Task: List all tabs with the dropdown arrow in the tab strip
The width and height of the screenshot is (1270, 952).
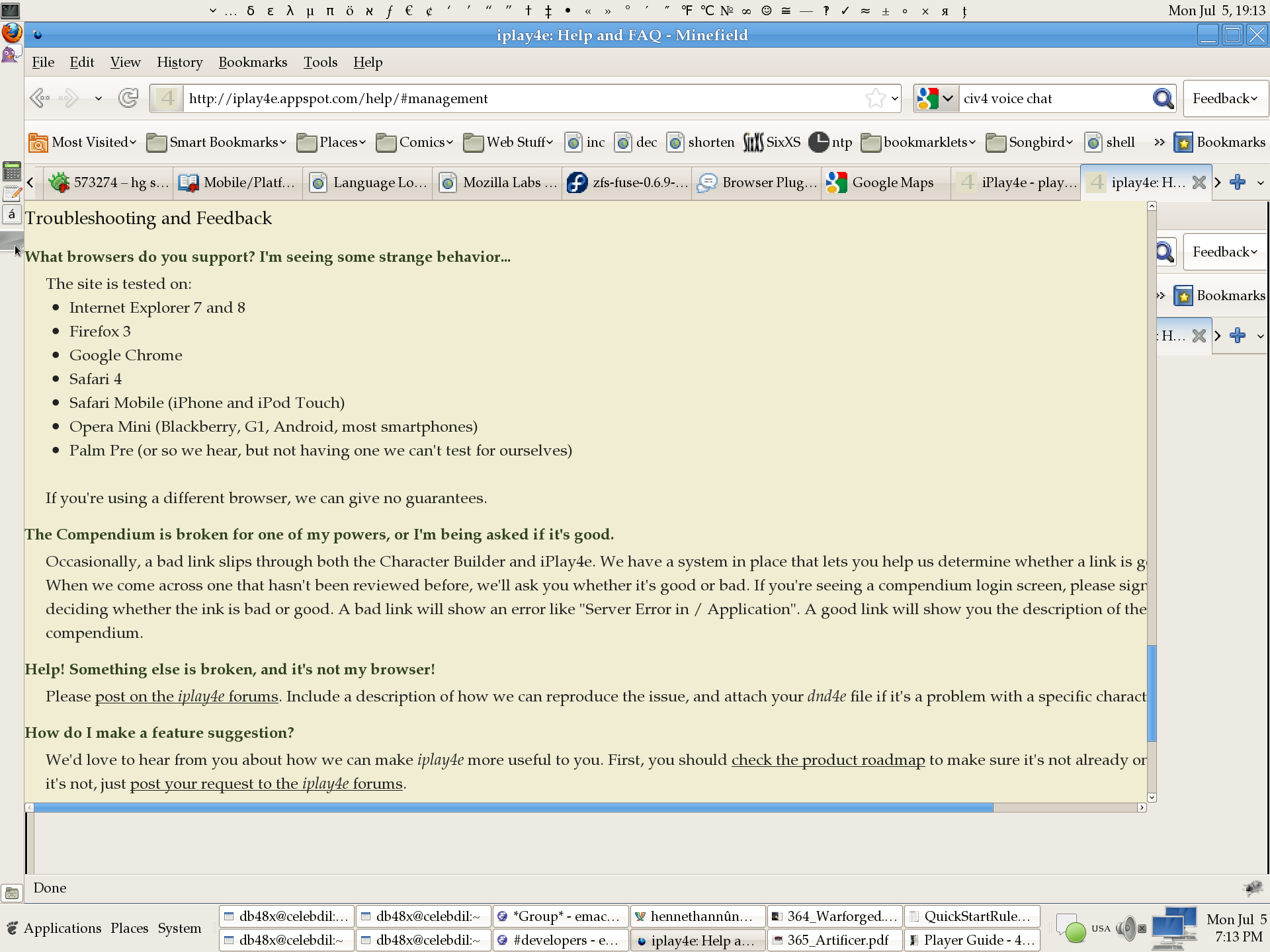Action: 1260,183
